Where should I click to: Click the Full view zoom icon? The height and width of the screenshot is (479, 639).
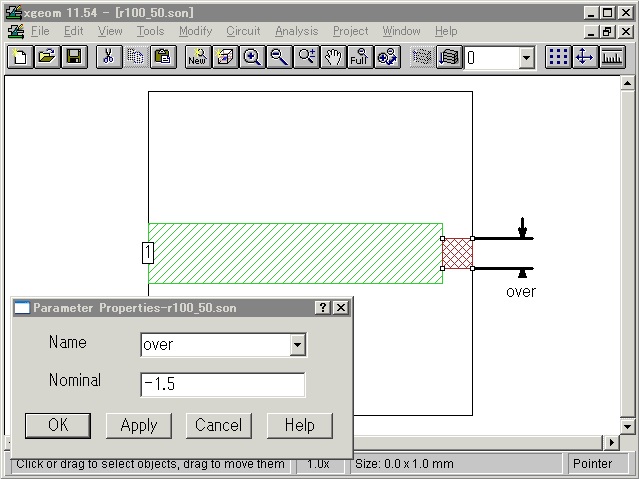pos(360,57)
